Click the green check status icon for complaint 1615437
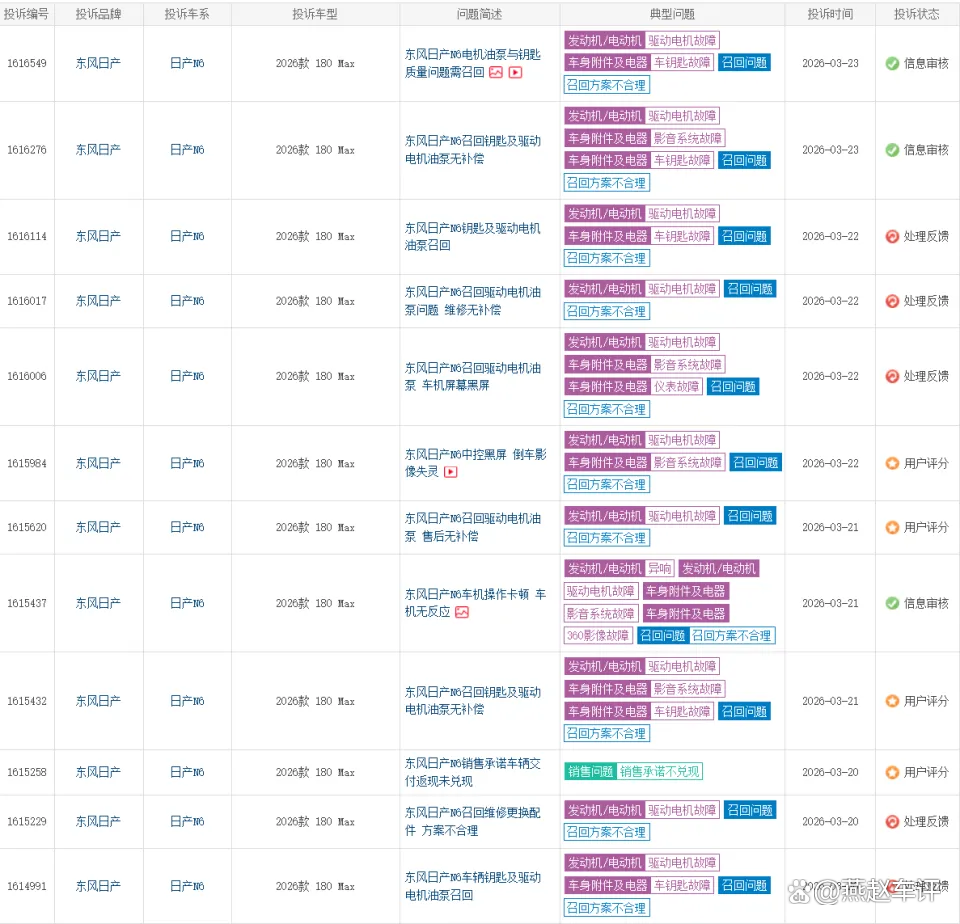960x924 pixels. pos(892,603)
